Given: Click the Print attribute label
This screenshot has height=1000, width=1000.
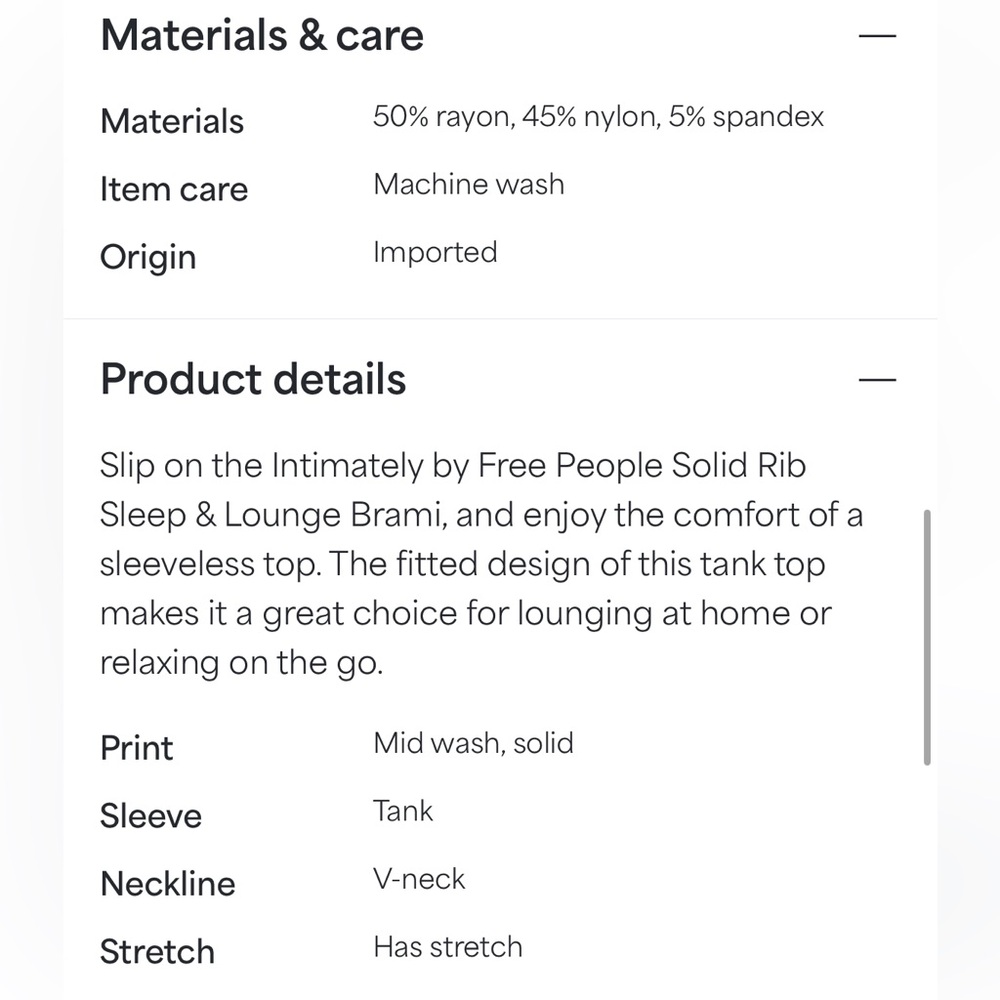Looking at the screenshot, I should pyautogui.click(x=137, y=748).
